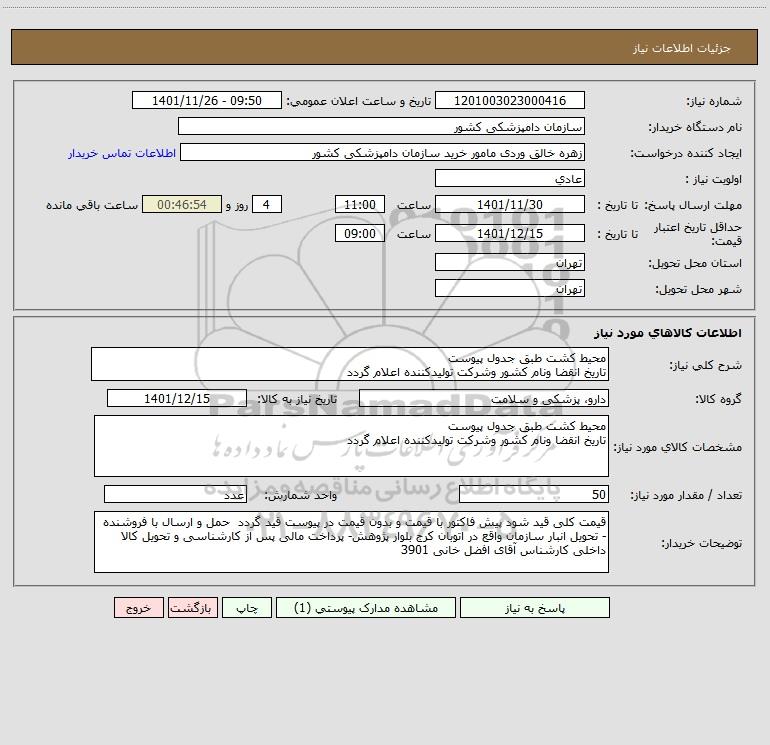Screen dimensions: 770x745
Task: Click the request creator name field
Action: 383,152
